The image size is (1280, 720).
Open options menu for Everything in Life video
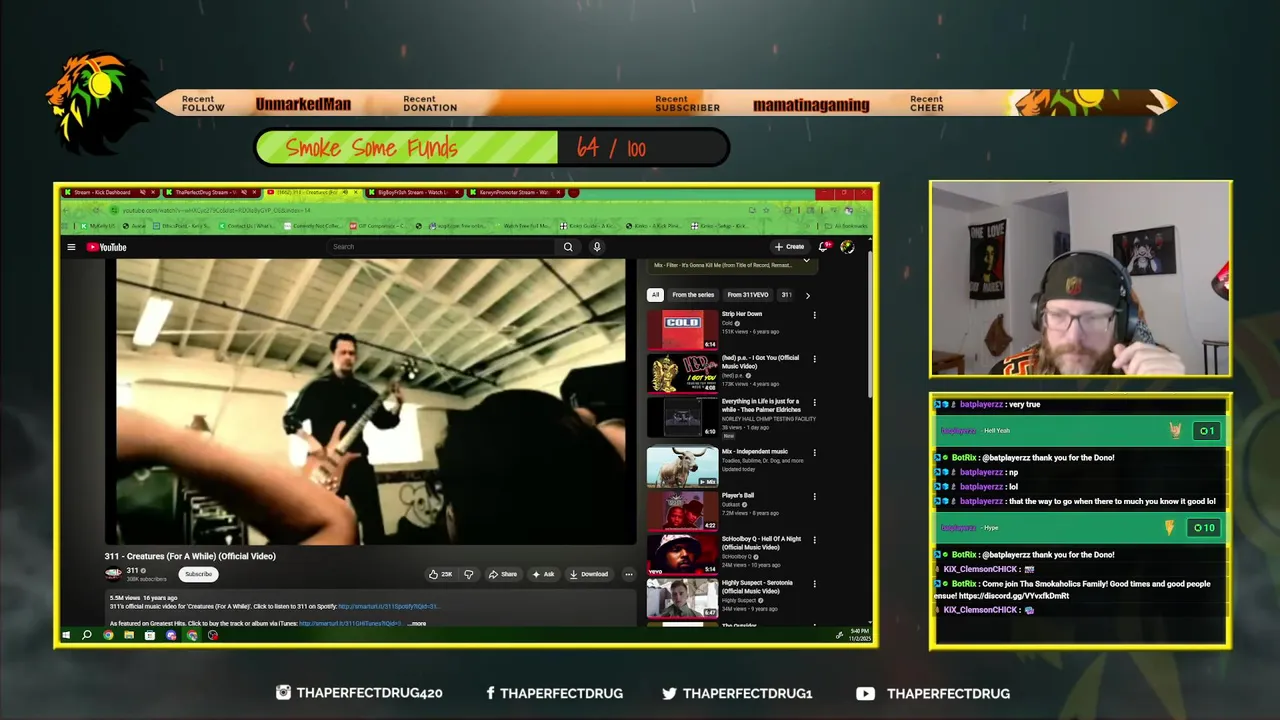[814, 403]
